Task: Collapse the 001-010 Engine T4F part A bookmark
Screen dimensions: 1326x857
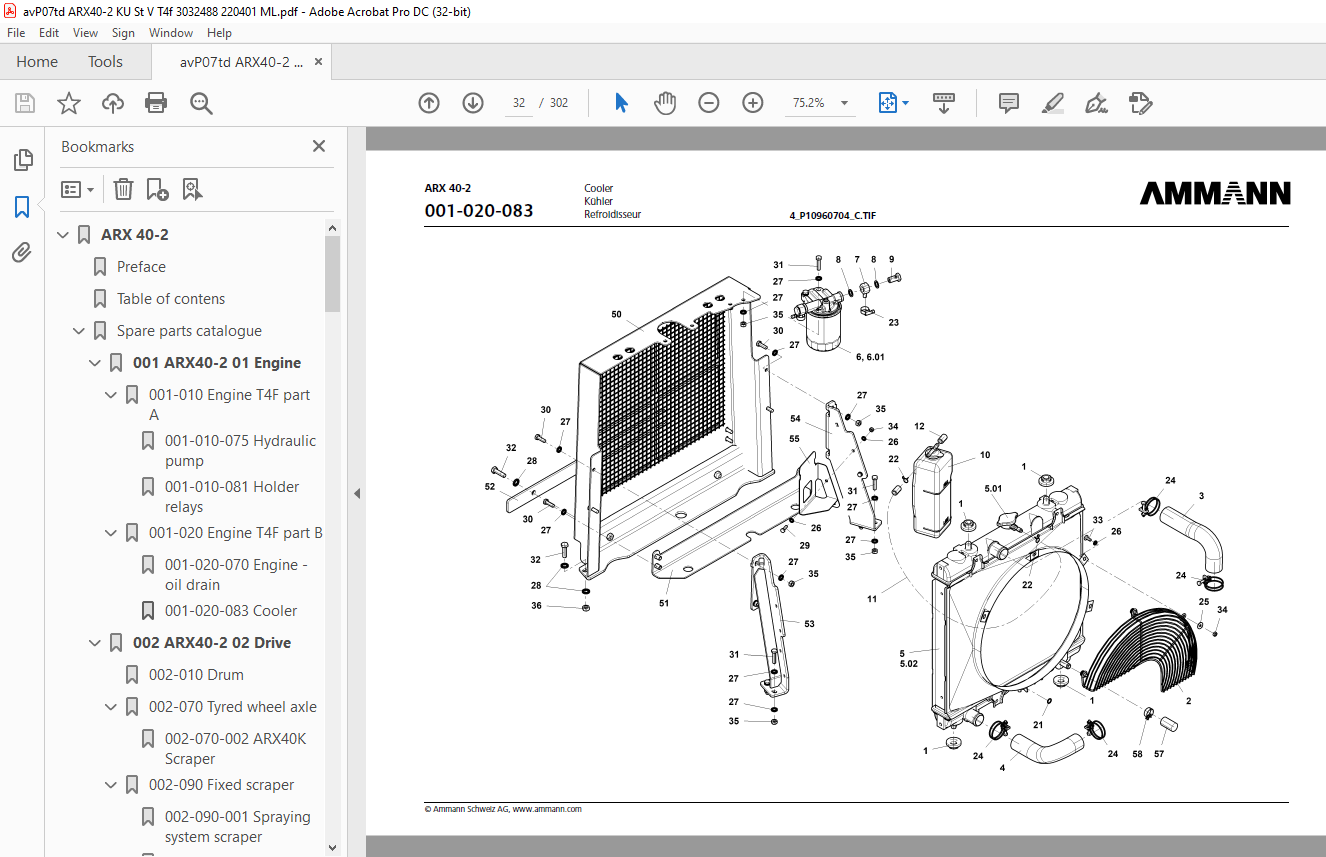Action: (112, 395)
